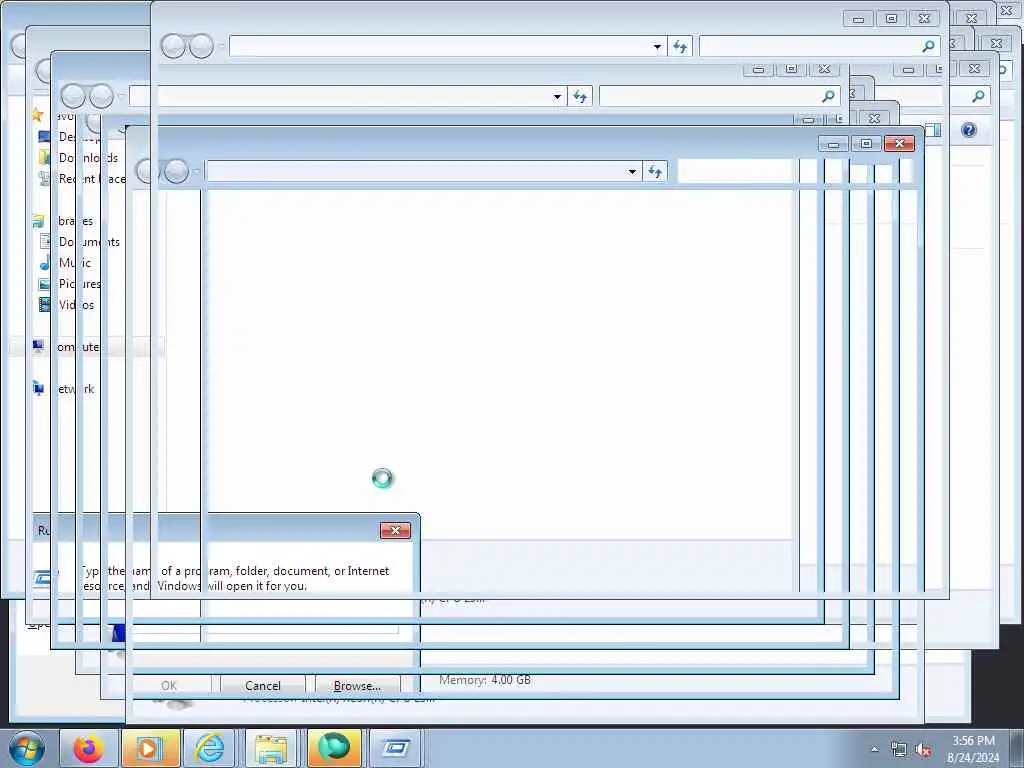
Task: Click Browse... in the Run dialog
Action: point(357,686)
